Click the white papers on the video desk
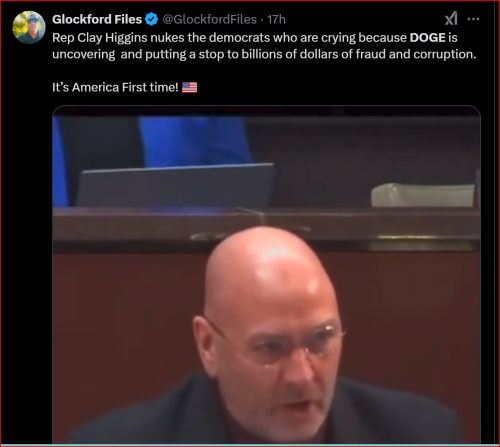Screen dimensions: 500x447 [423, 195]
